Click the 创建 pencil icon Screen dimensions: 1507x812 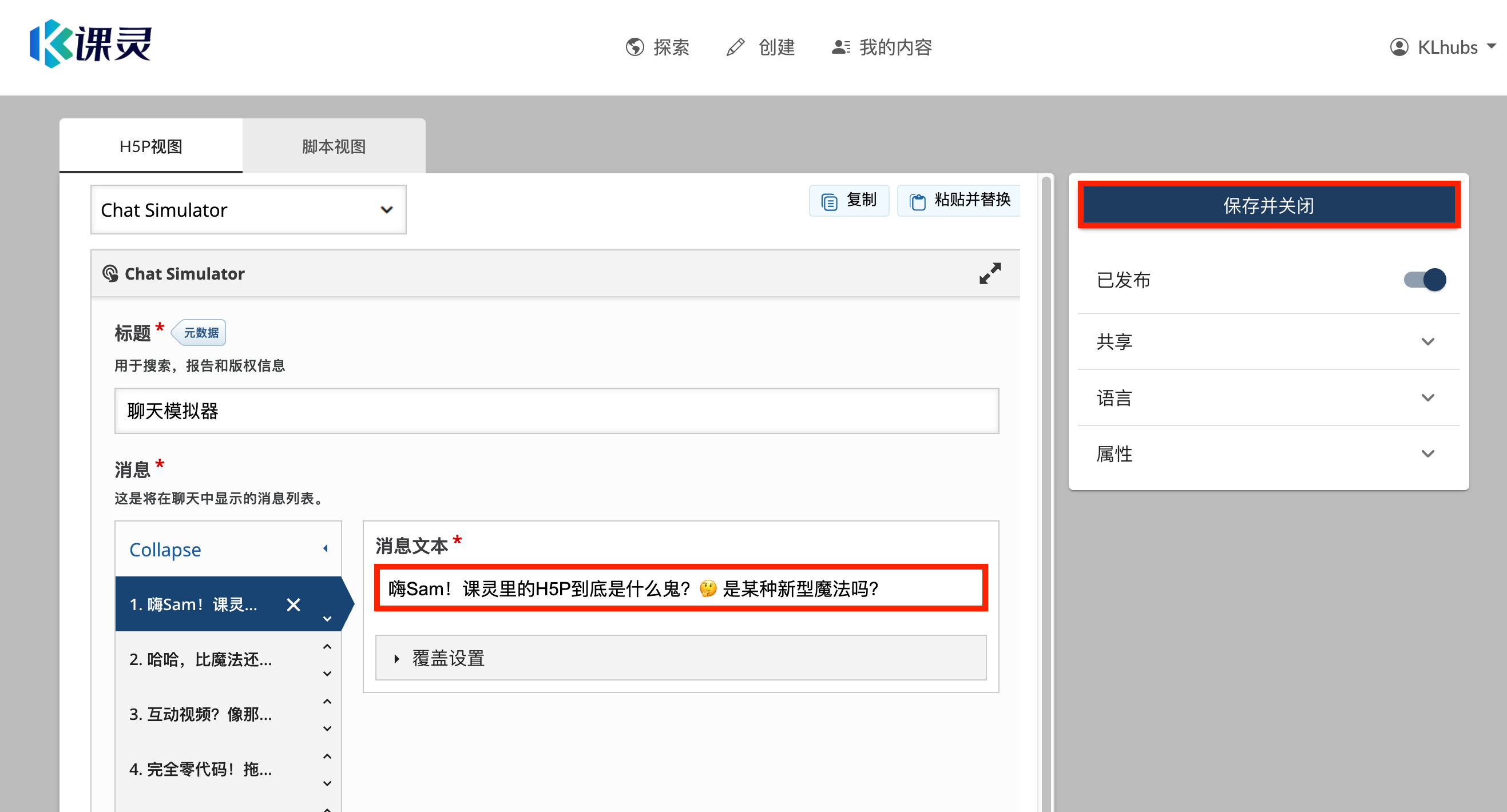(735, 47)
